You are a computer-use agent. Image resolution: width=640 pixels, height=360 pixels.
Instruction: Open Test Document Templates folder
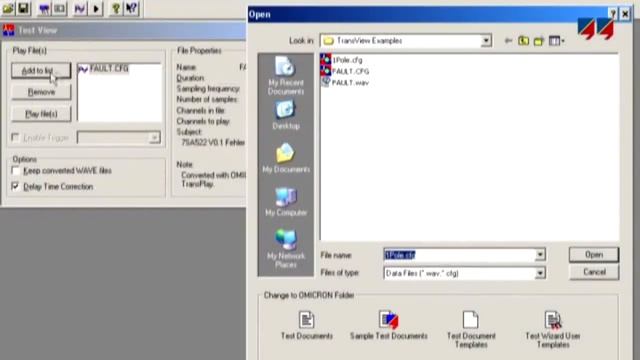(x=471, y=330)
